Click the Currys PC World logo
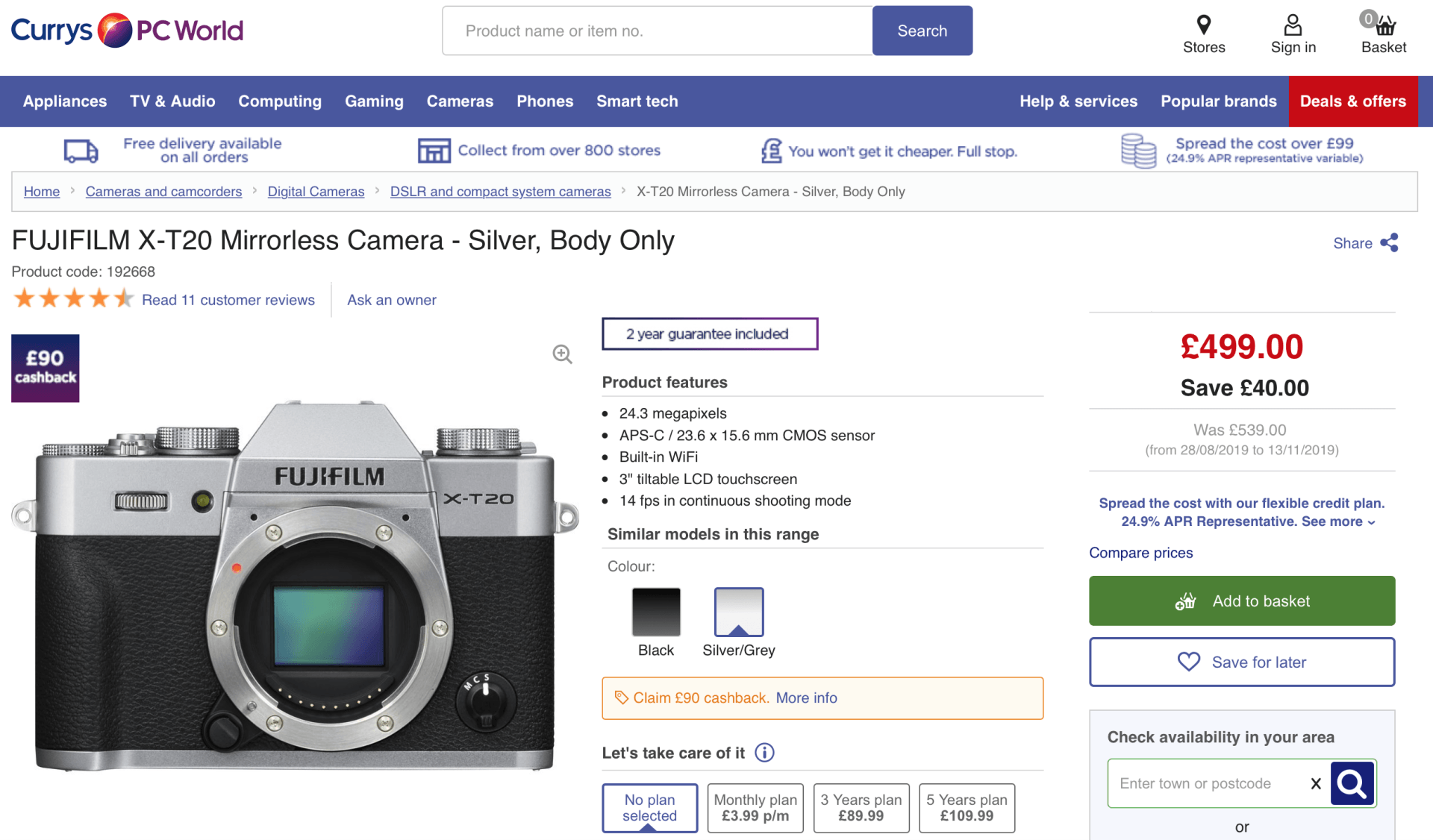The width and height of the screenshot is (1433, 840). pos(127,31)
